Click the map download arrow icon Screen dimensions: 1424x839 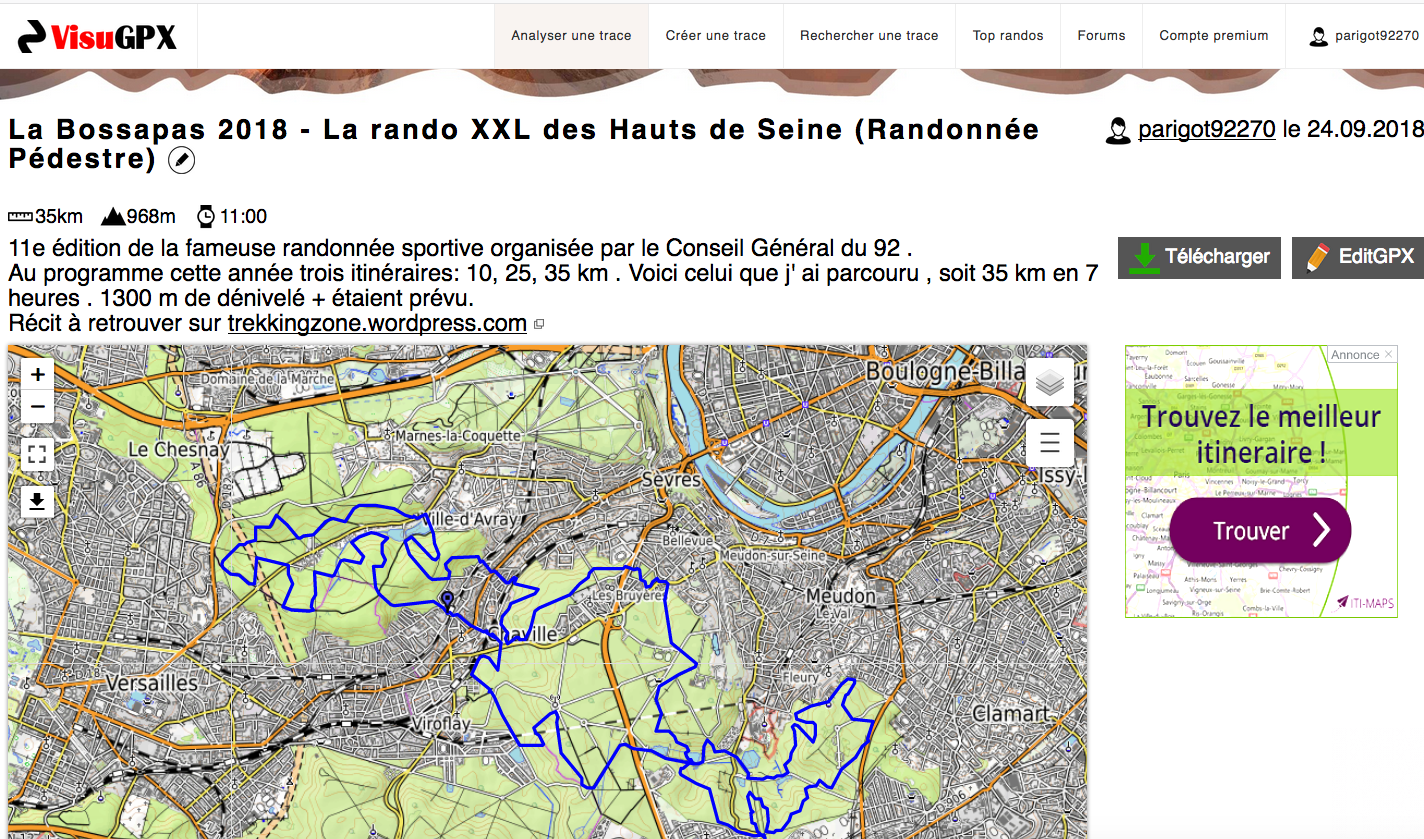pos(38,502)
